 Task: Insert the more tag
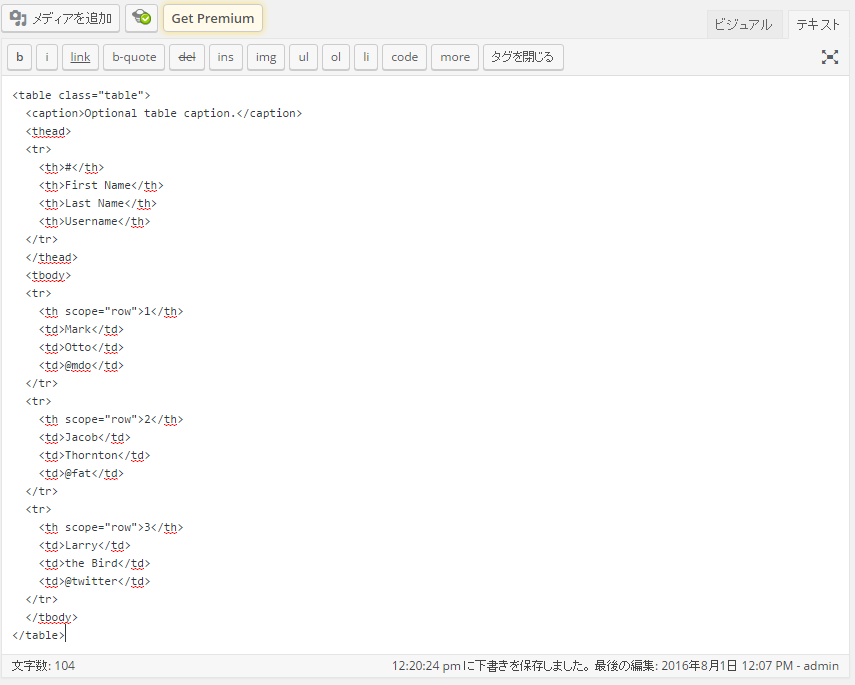[455, 57]
